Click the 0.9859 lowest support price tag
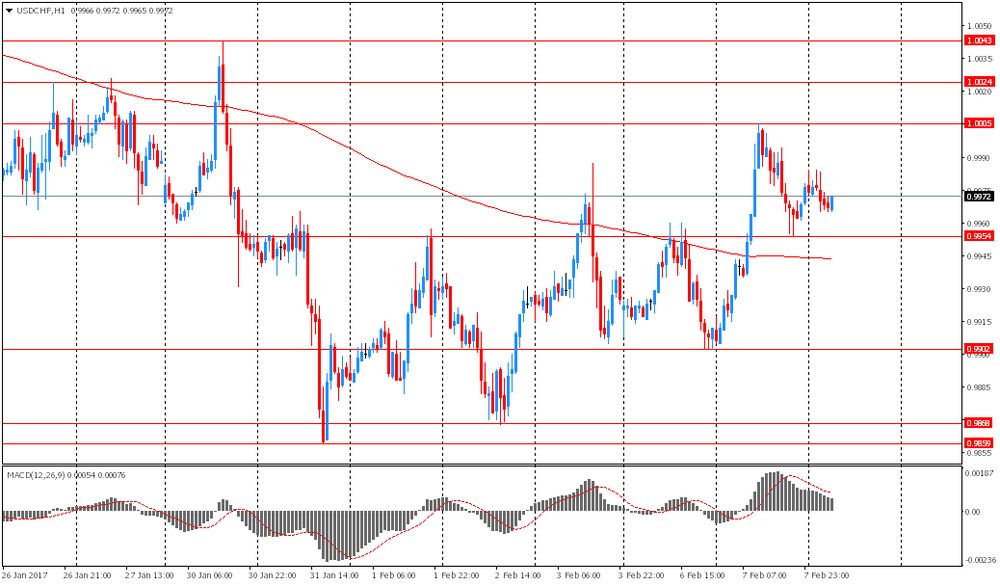This screenshot has height=586, width=1000. tap(979, 443)
